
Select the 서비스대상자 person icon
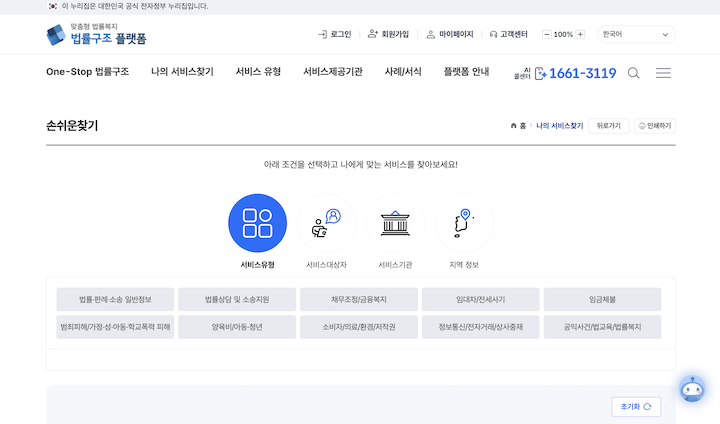326,223
